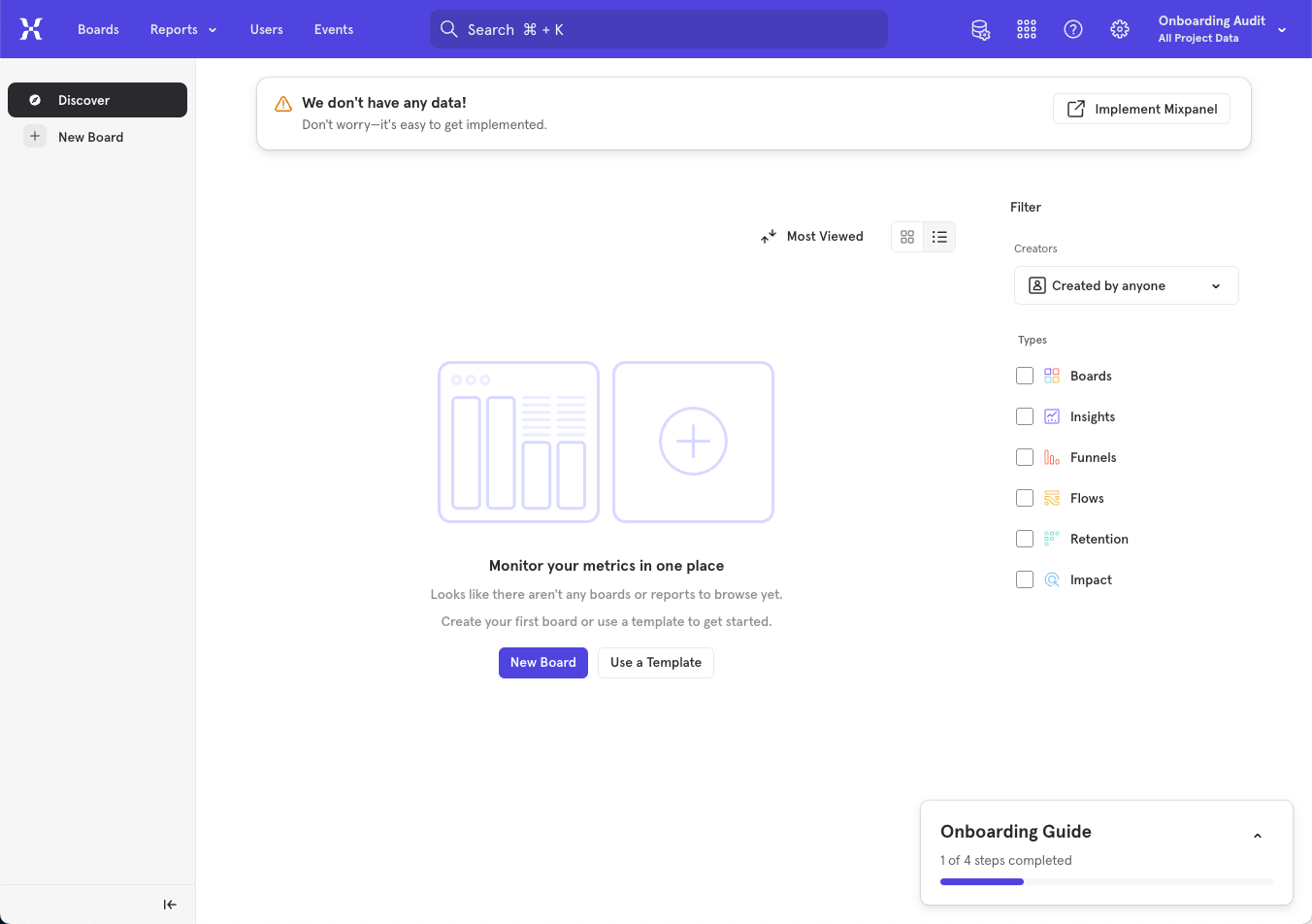Switch to list view of boards
This screenshot has height=924, width=1312.
point(939,236)
